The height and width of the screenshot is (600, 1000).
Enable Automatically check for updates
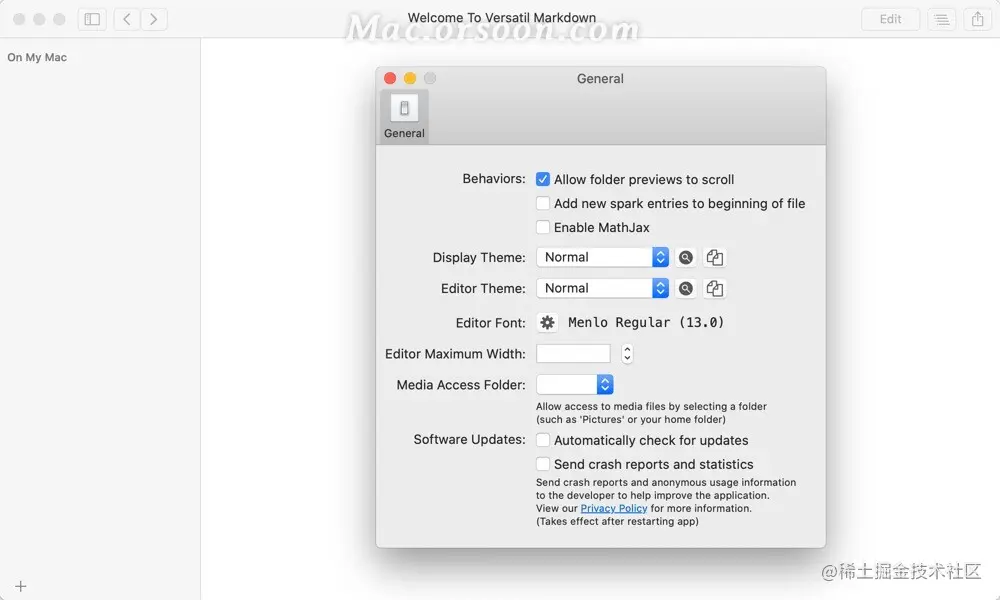[543, 440]
